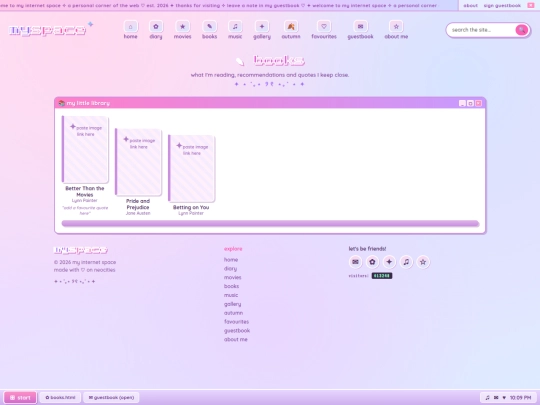Click the envelope icon in taskbar tray
The height and width of the screenshot is (405, 540).
pos(496,397)
